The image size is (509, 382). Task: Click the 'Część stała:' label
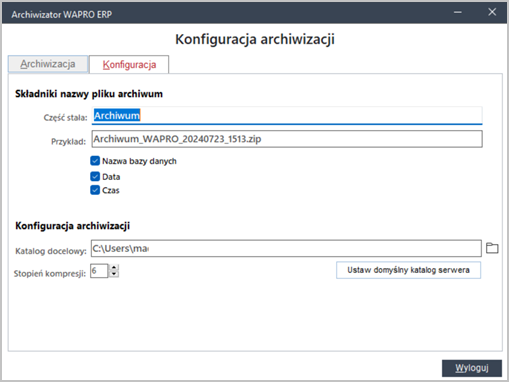pos(65,118)
